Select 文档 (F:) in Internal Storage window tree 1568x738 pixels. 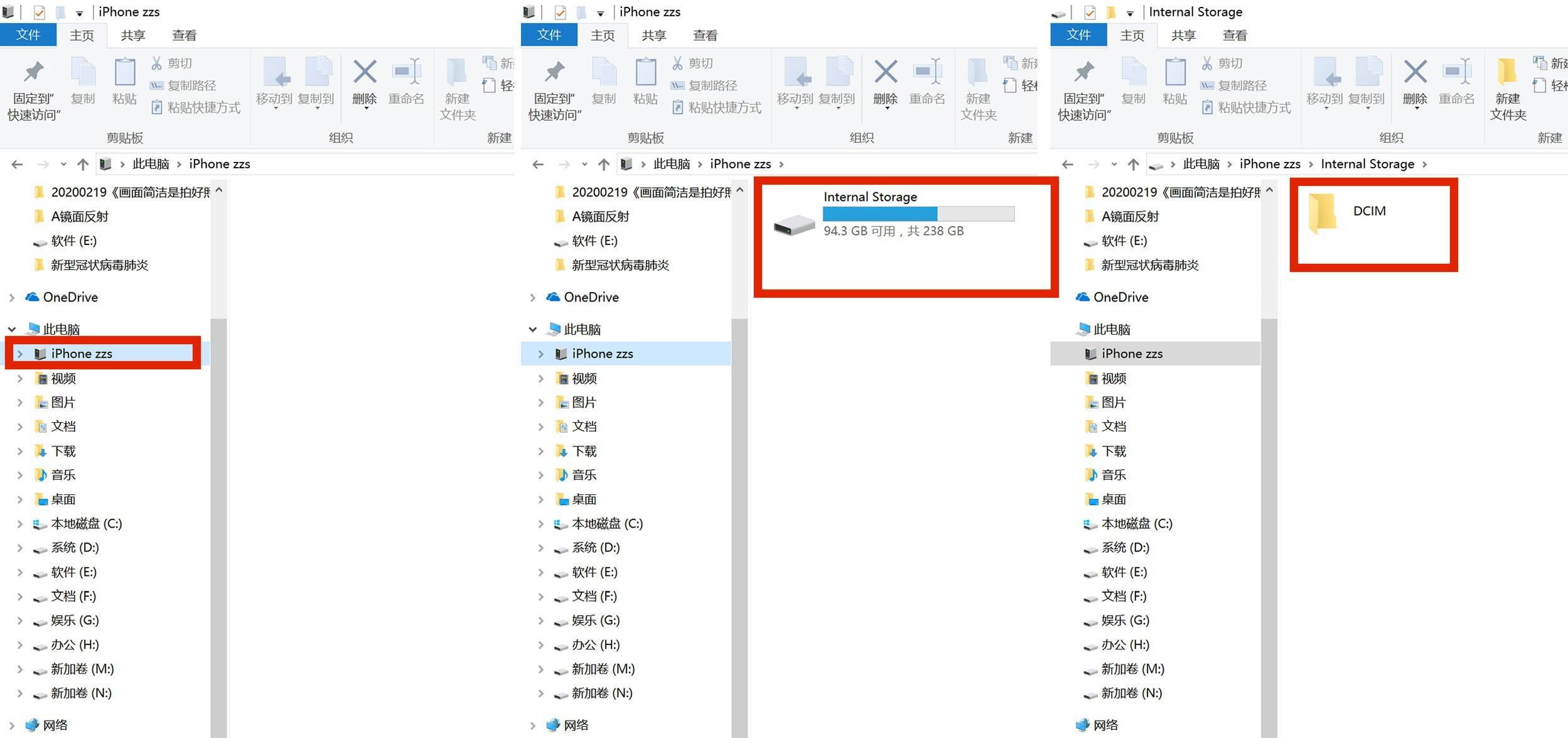(1124, 597)
